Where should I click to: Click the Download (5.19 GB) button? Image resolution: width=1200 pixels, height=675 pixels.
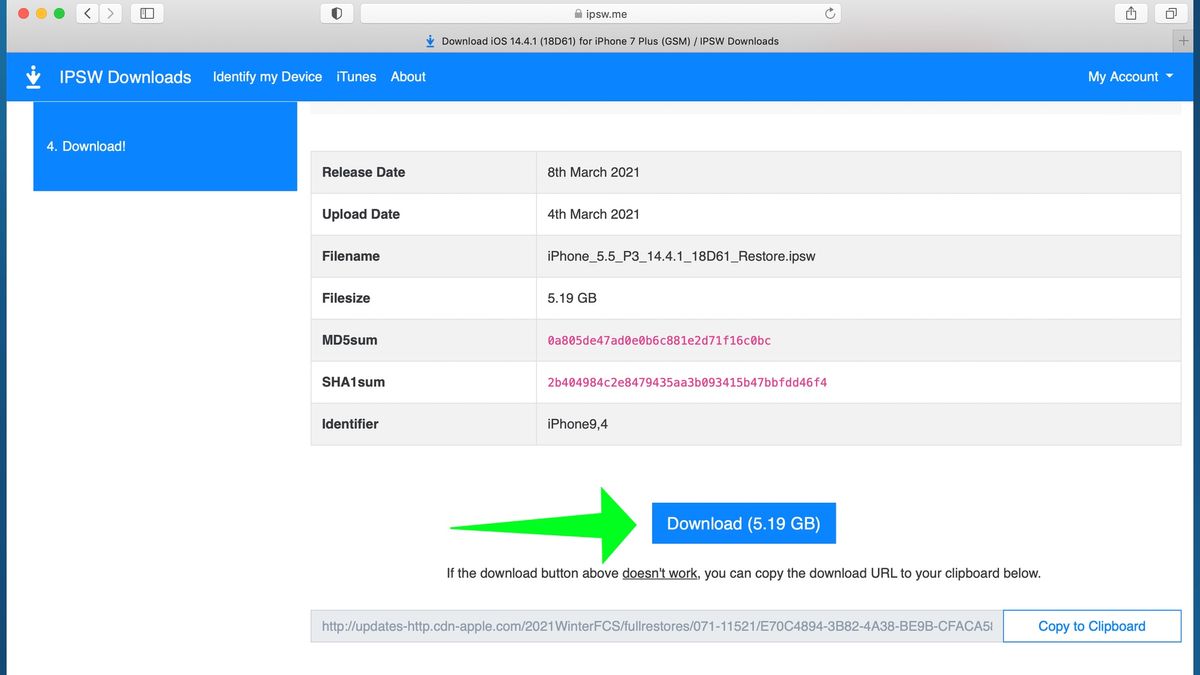click(743, 522)
